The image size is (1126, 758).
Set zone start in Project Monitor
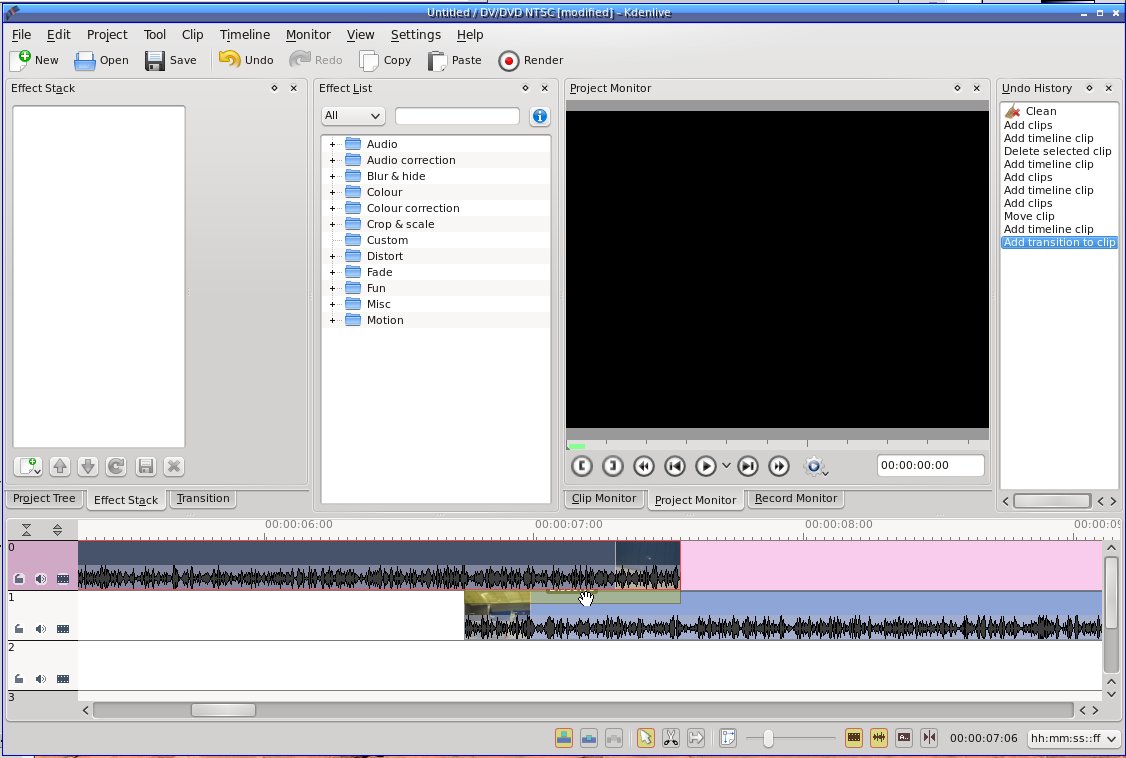[582, 466]
